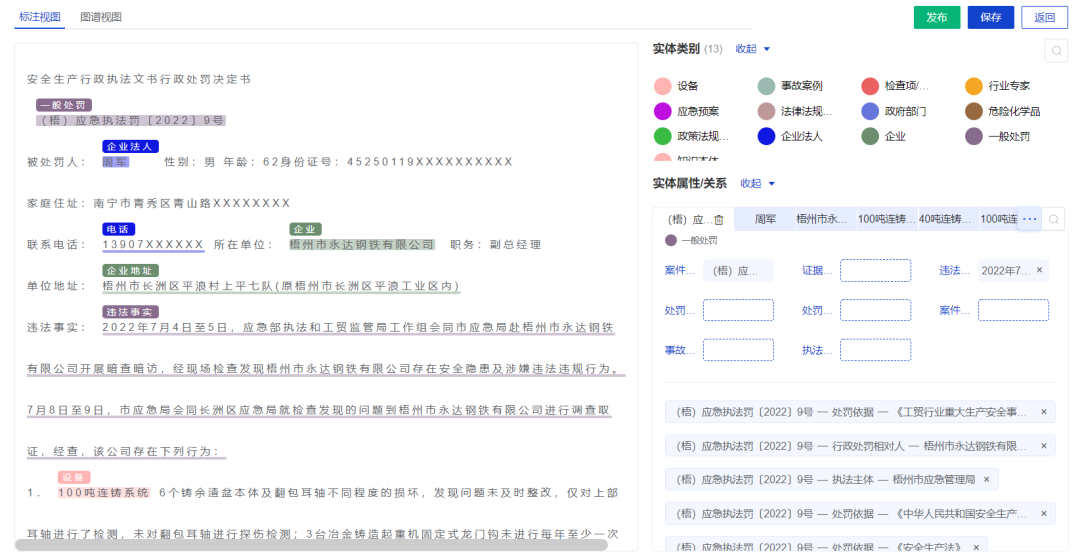Viewport: 1080px width, 560px height.
Task: Click the search icon beside 实体类别
Action: tap(1055, 51)
